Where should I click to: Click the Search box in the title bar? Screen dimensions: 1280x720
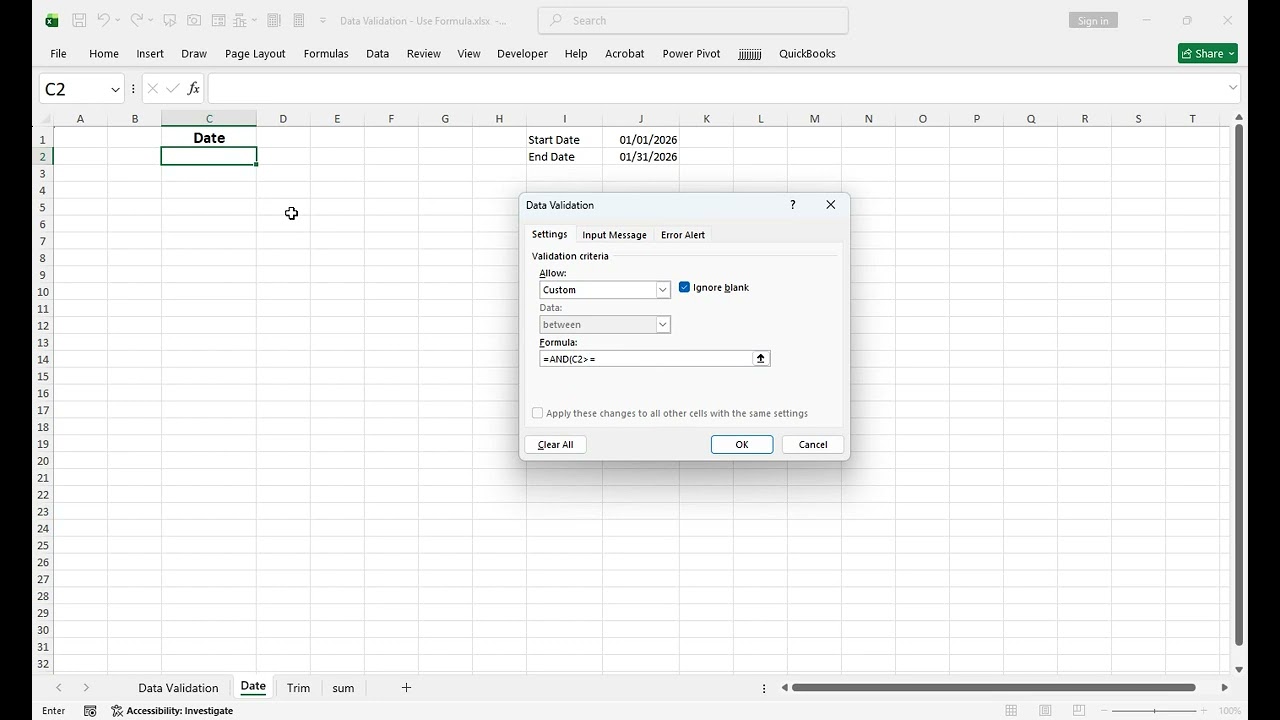[693, 20]
